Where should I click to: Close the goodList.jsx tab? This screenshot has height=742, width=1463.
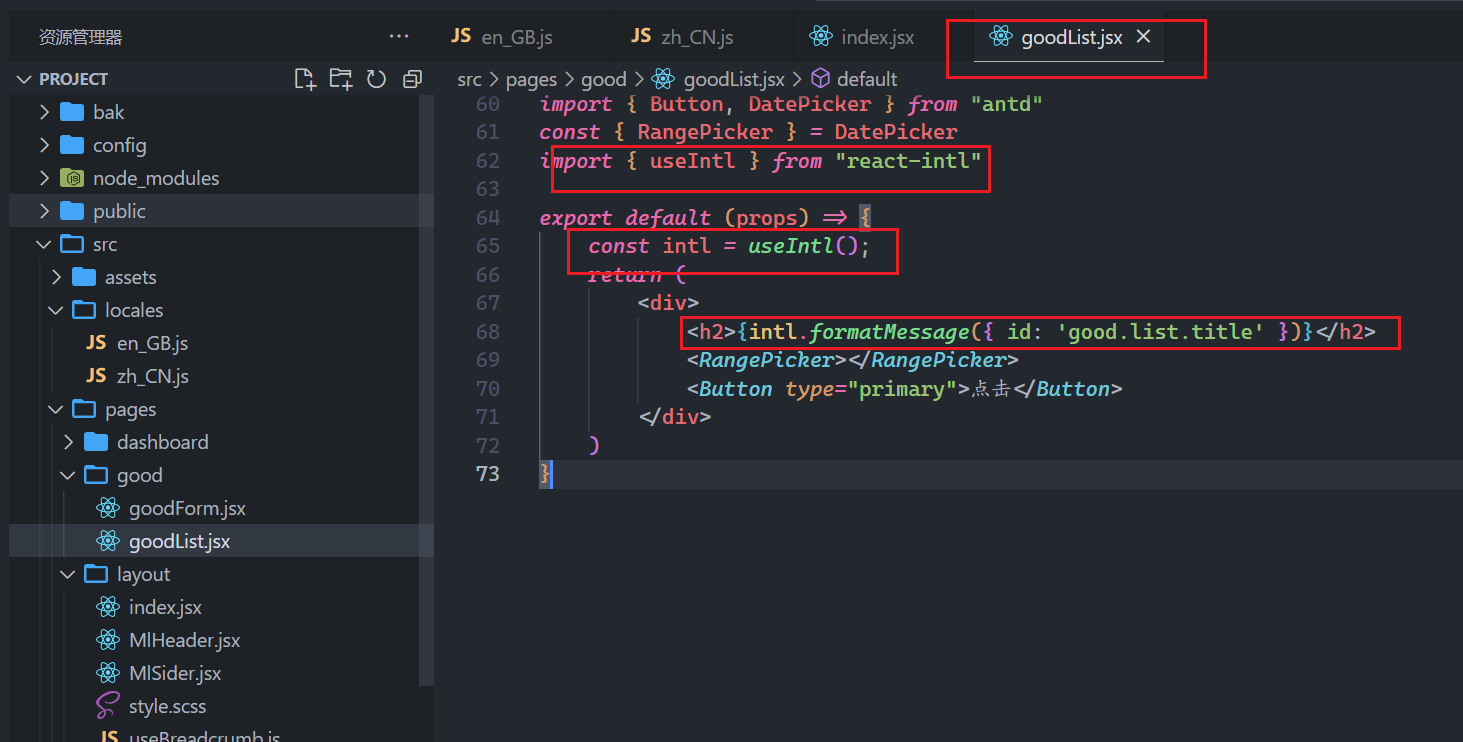click(x=1144, y=37)
